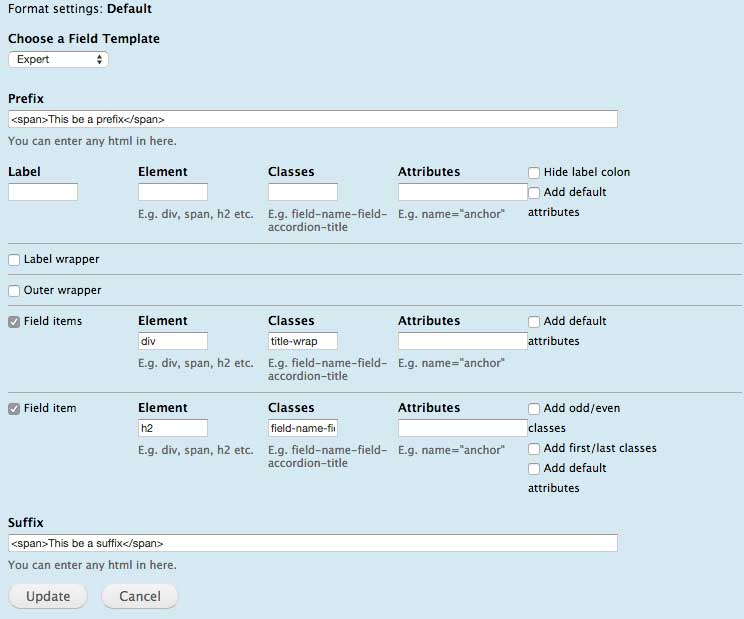The image size is (744, 619).
Task: Click Field item Element field containing h2
Action: click(x=173, y=428)
